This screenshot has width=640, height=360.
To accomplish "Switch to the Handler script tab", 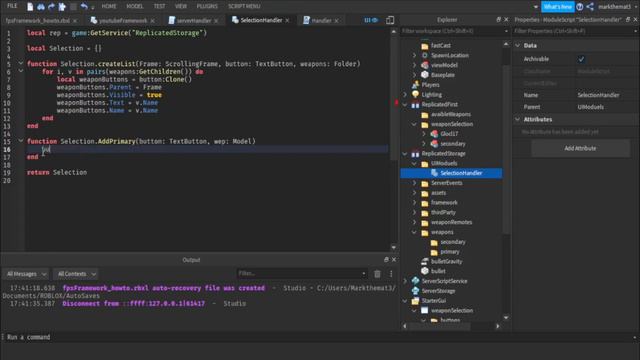I will point(321,20).
